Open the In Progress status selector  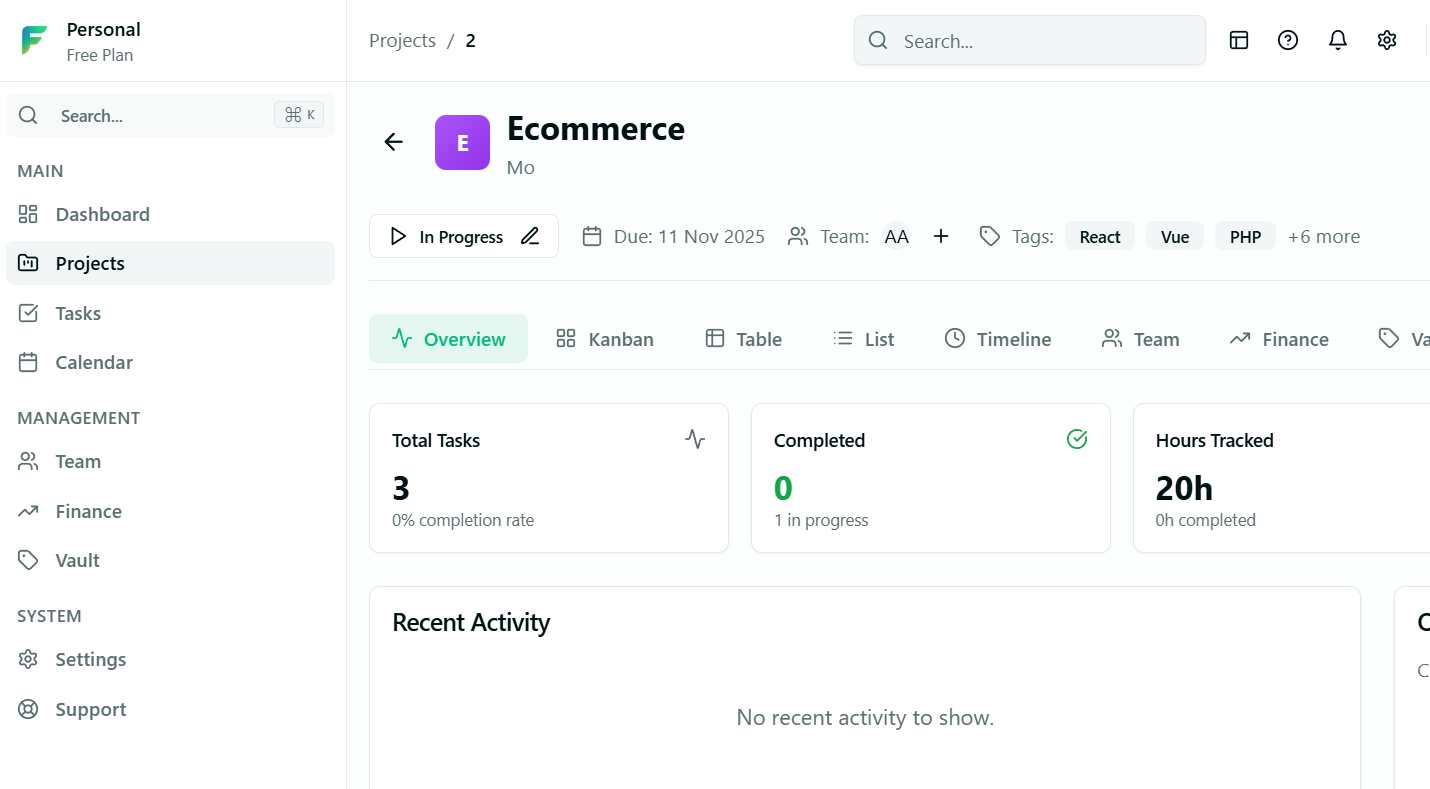tap(448, 236)
